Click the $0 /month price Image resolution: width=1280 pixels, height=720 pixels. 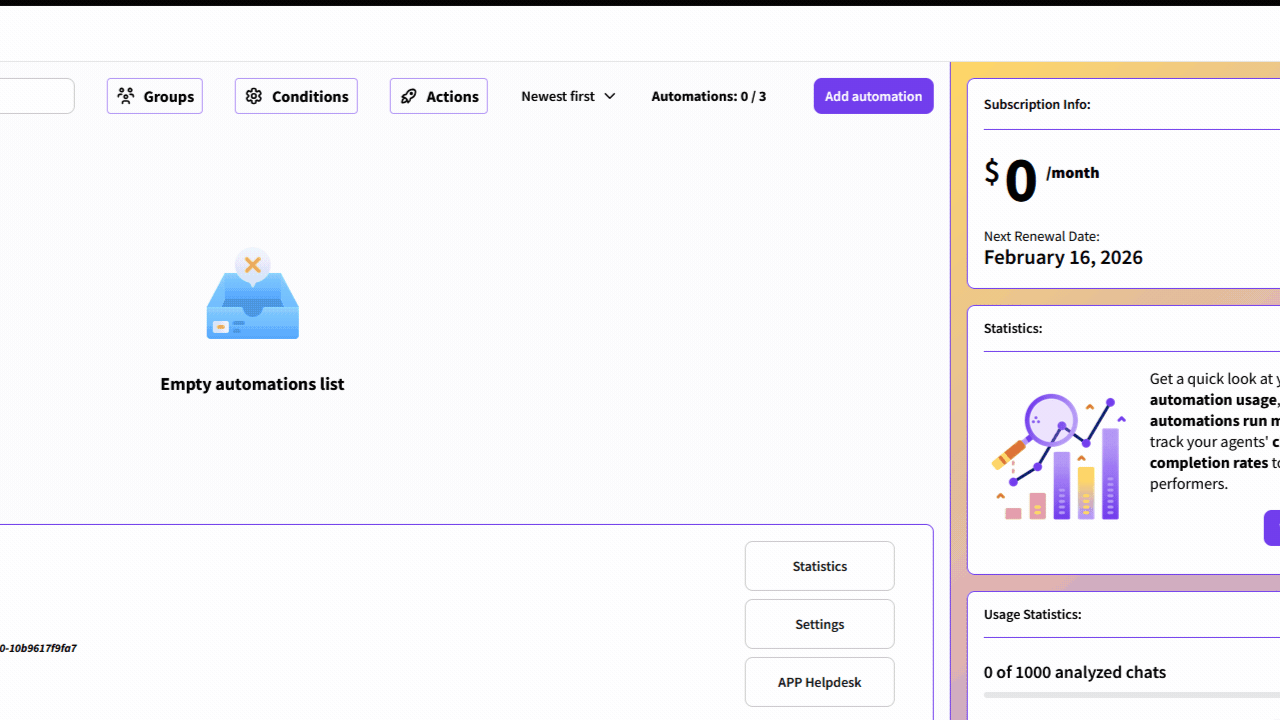pos(1040,178)
